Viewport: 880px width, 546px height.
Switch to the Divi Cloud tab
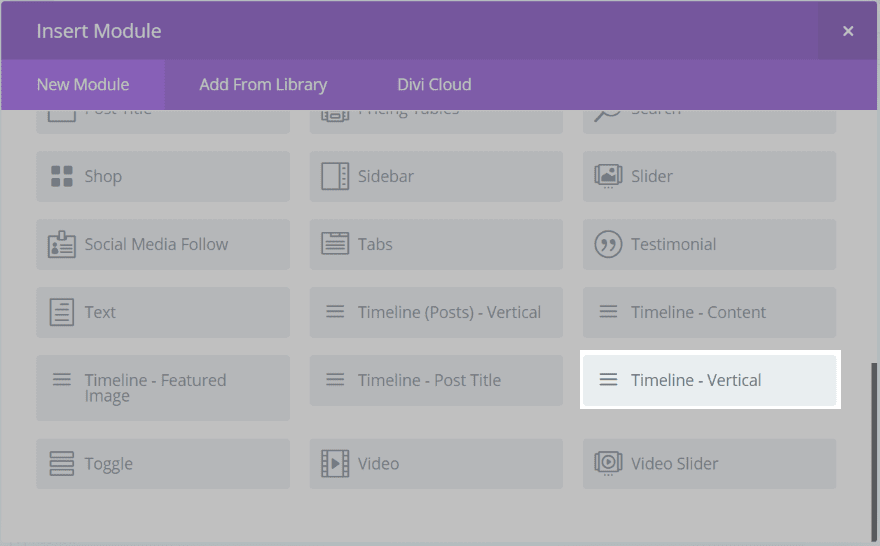434,85
